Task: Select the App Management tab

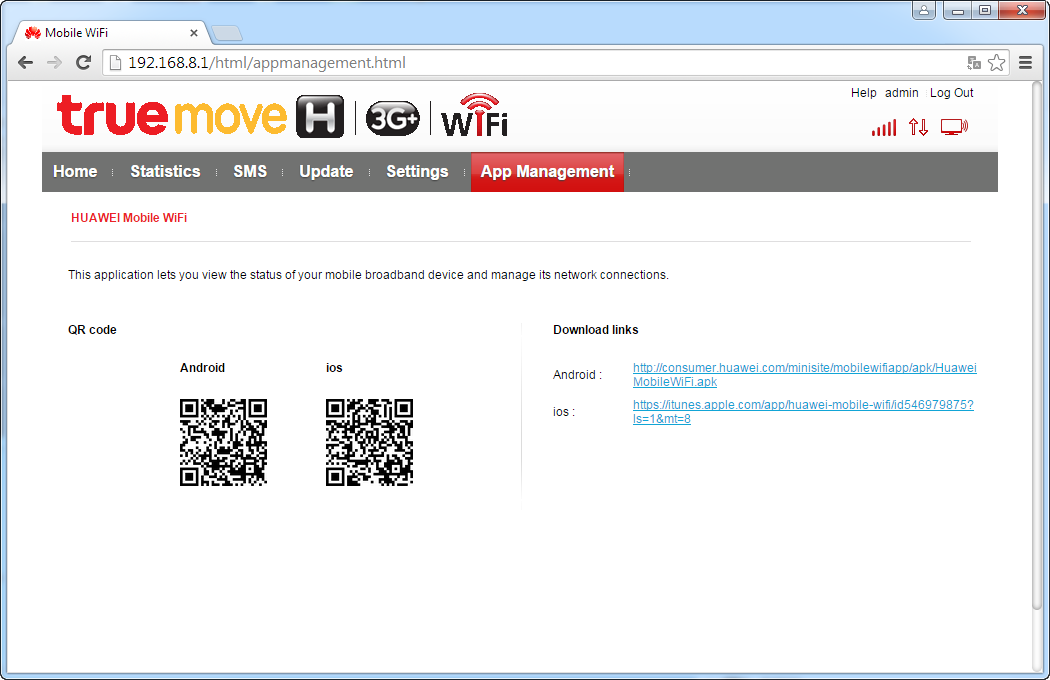Action: (x=547, y=172)
